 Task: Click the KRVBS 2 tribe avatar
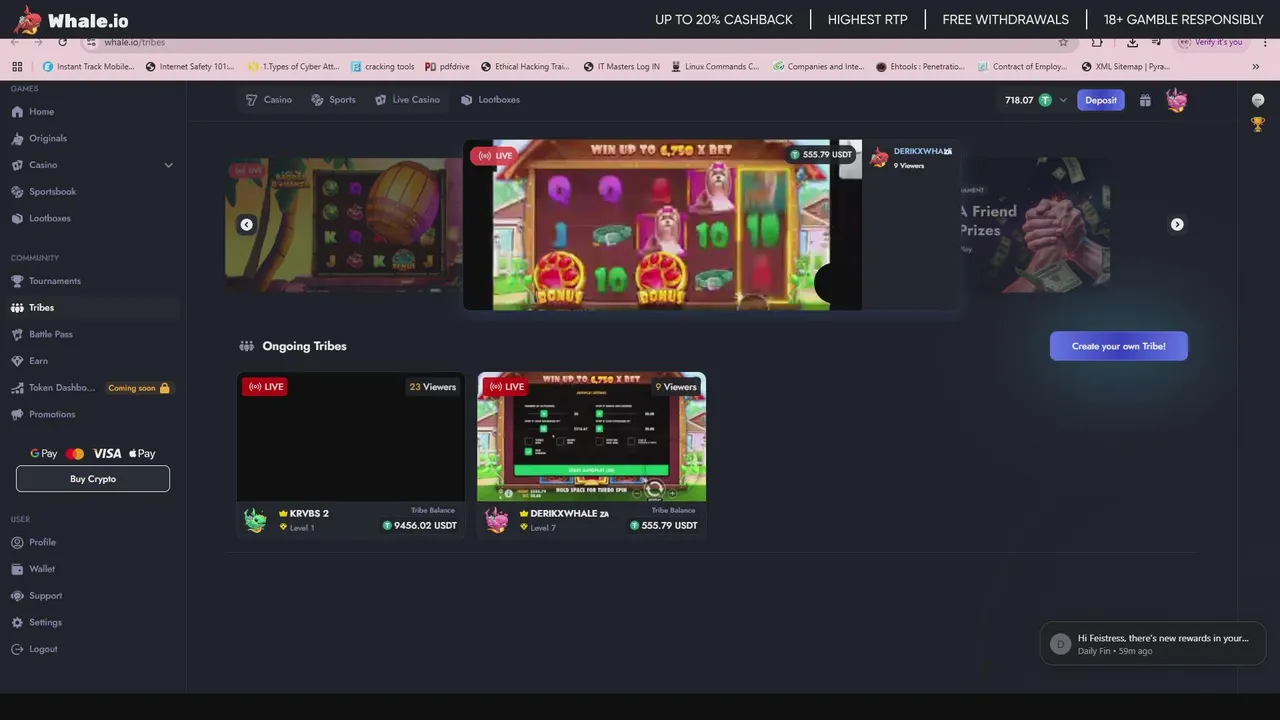click(256, 520)
